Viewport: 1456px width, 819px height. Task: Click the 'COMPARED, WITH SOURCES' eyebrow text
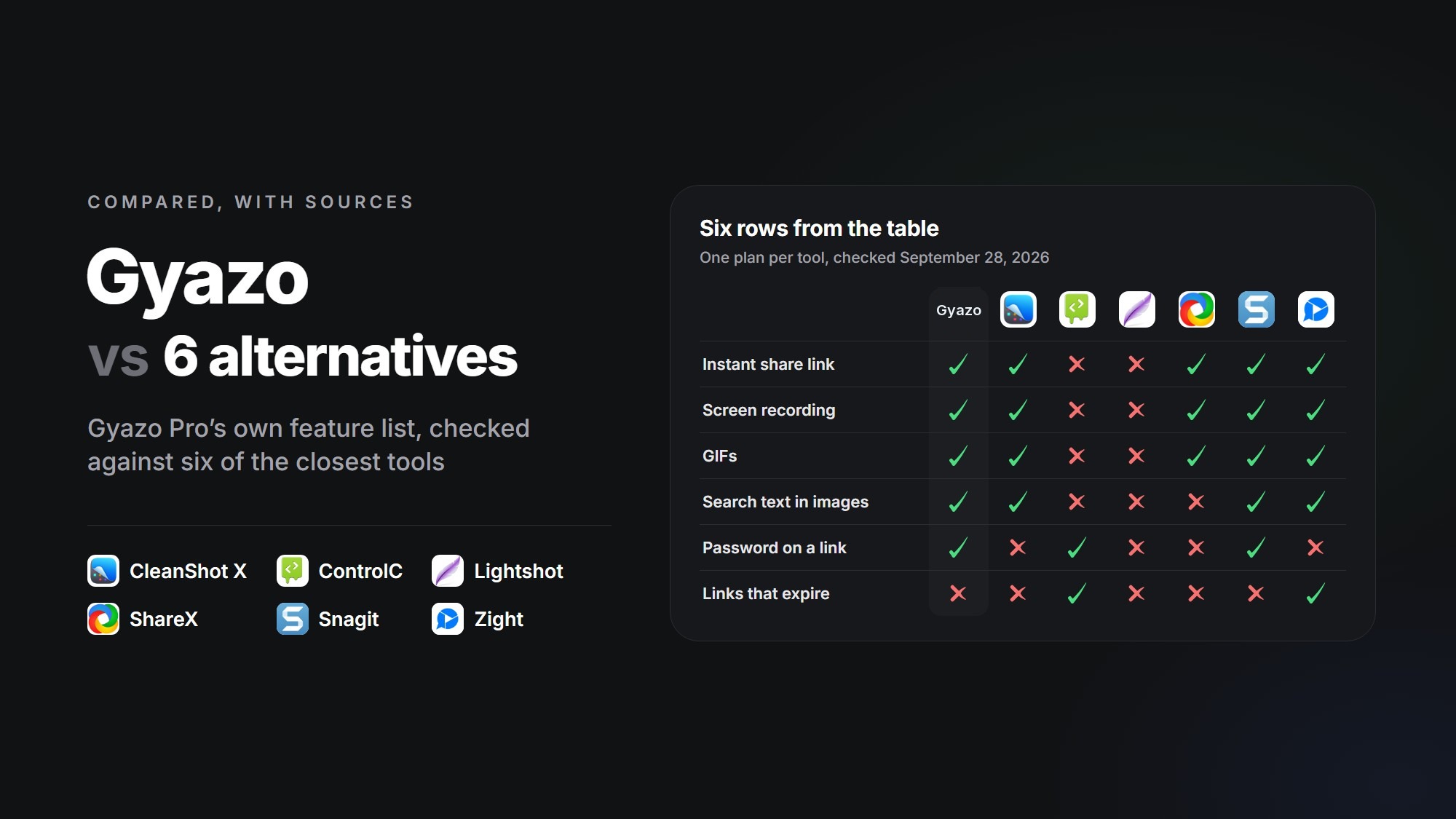250,202
